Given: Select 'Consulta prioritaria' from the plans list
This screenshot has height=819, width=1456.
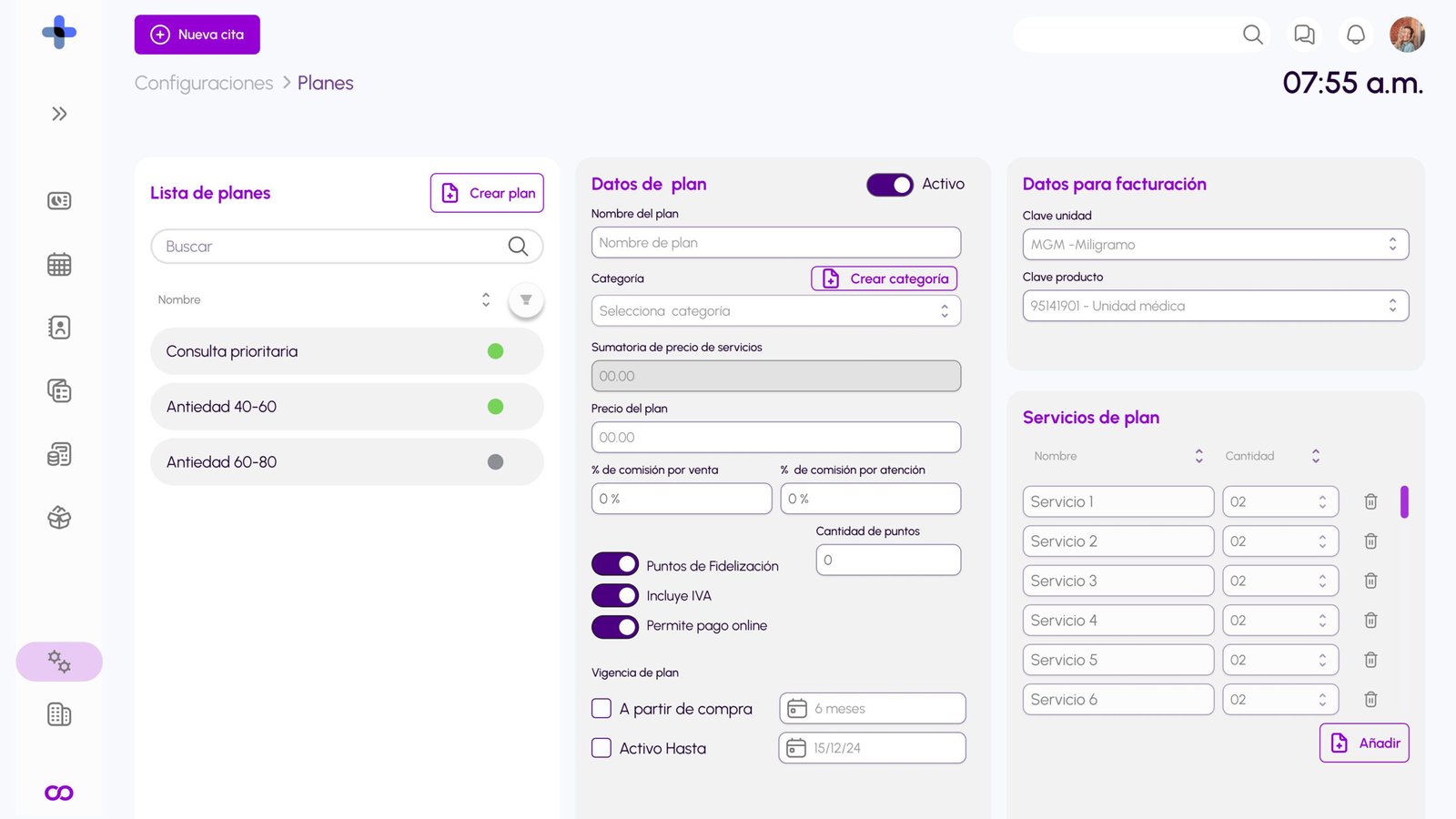Looking at the screenshot, I should coord(346,351).
